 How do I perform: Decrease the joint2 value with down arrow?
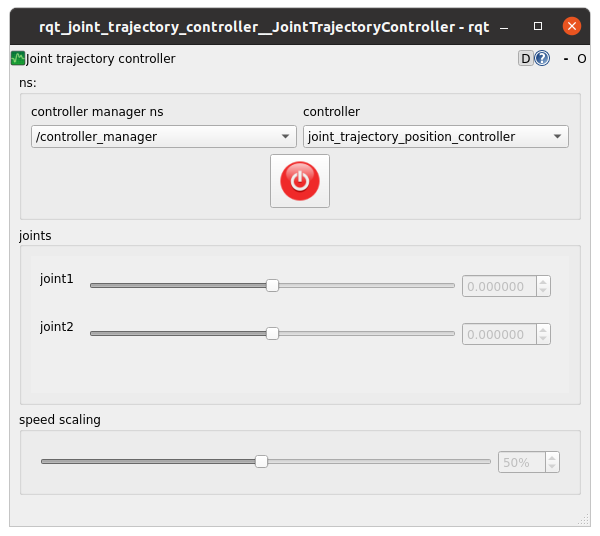[543, 339]
